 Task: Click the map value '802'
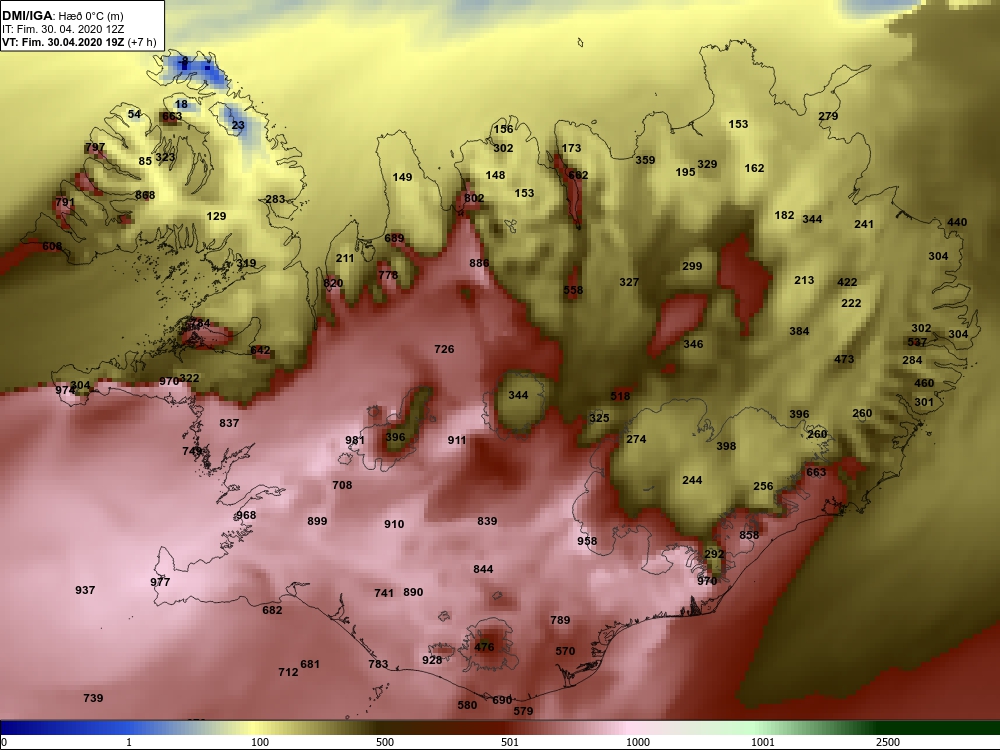click(x=474, y=198)
